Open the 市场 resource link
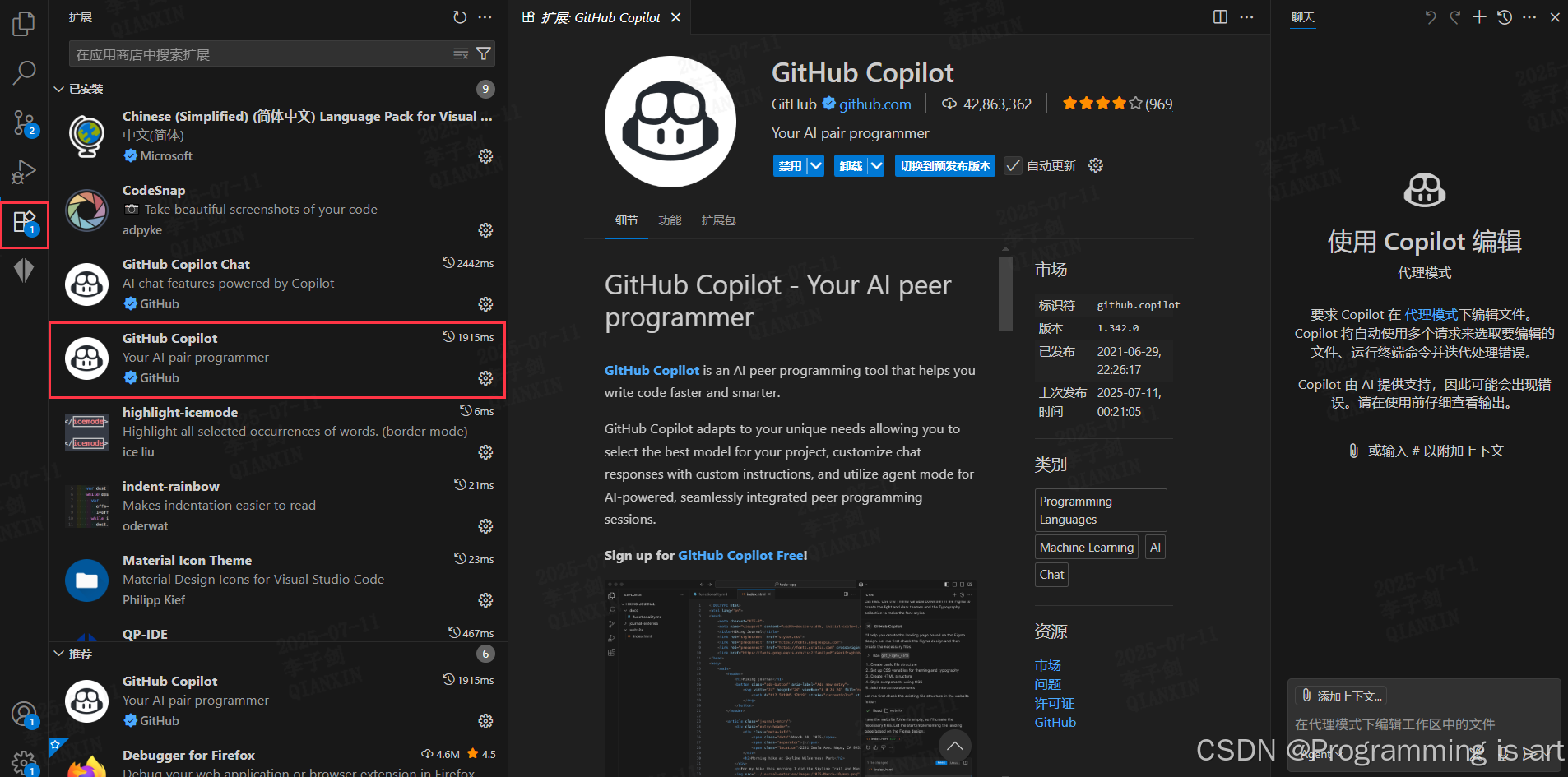1568x777 pixels. [x=1047, y=666]
